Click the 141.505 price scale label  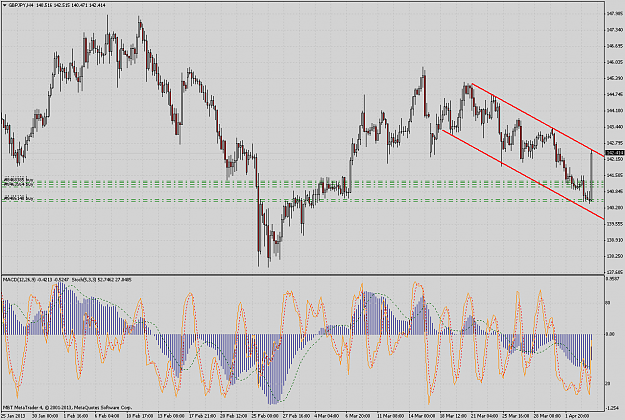tap(615, 175)
